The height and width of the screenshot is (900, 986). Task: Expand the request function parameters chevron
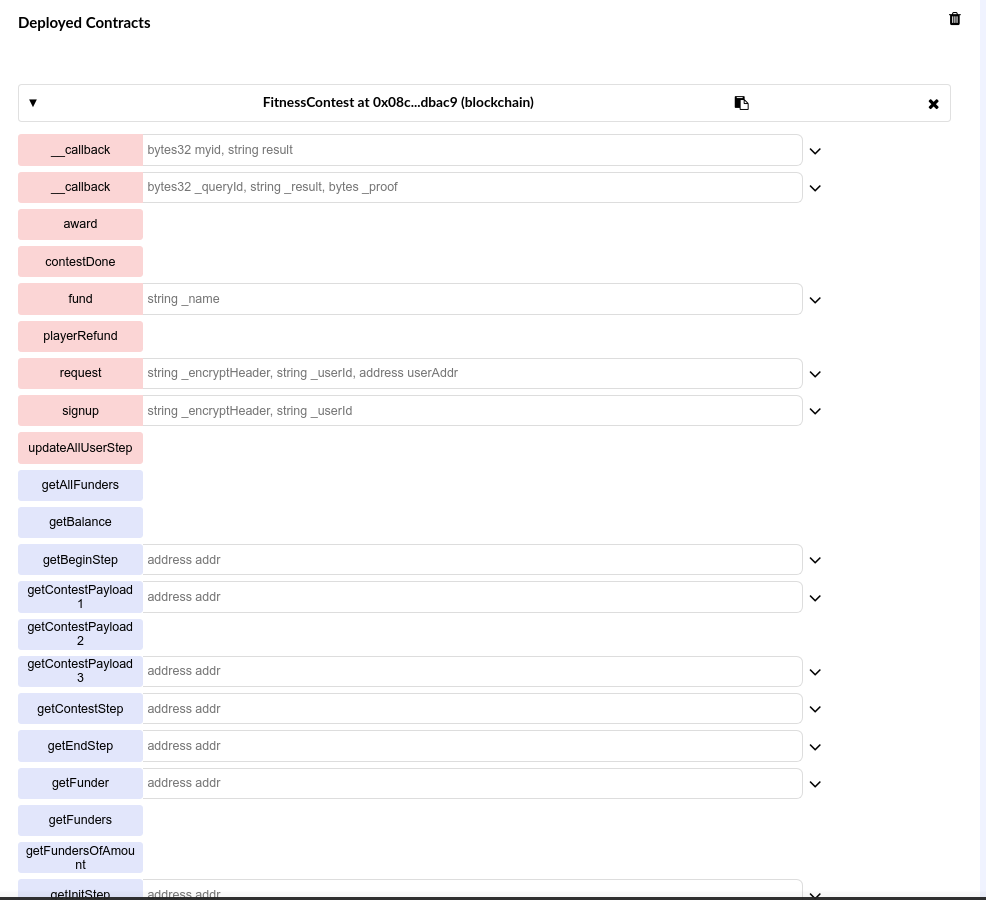815,374
